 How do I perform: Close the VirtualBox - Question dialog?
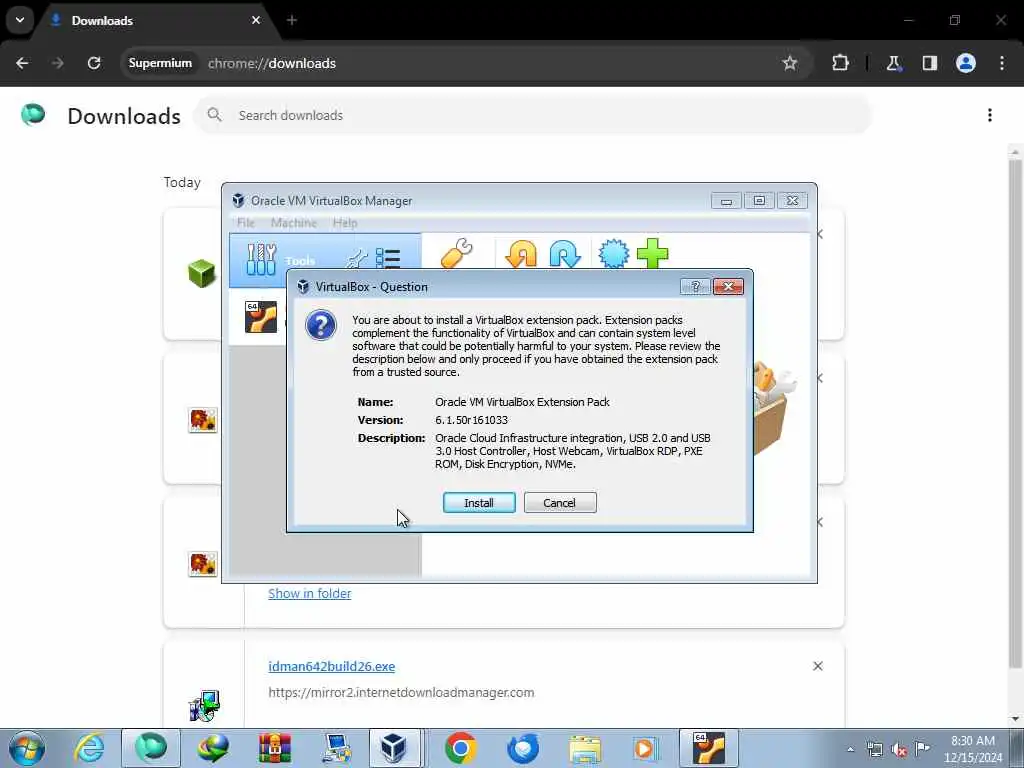[x=728, y=287]
